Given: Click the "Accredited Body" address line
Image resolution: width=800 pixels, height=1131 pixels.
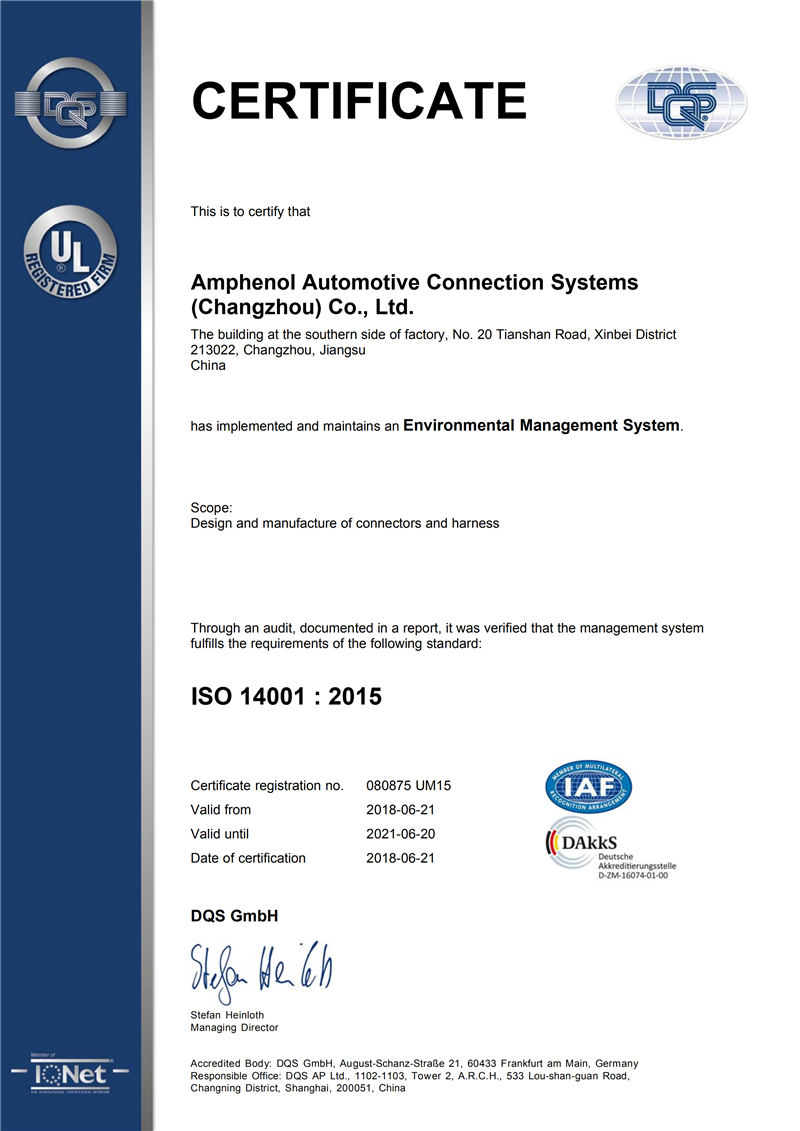Looking at the screenshot, I should pos(414,1063).
